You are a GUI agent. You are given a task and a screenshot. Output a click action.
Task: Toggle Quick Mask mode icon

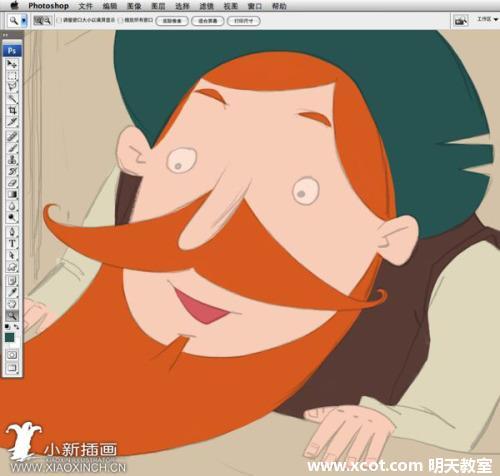pos(12,355)
